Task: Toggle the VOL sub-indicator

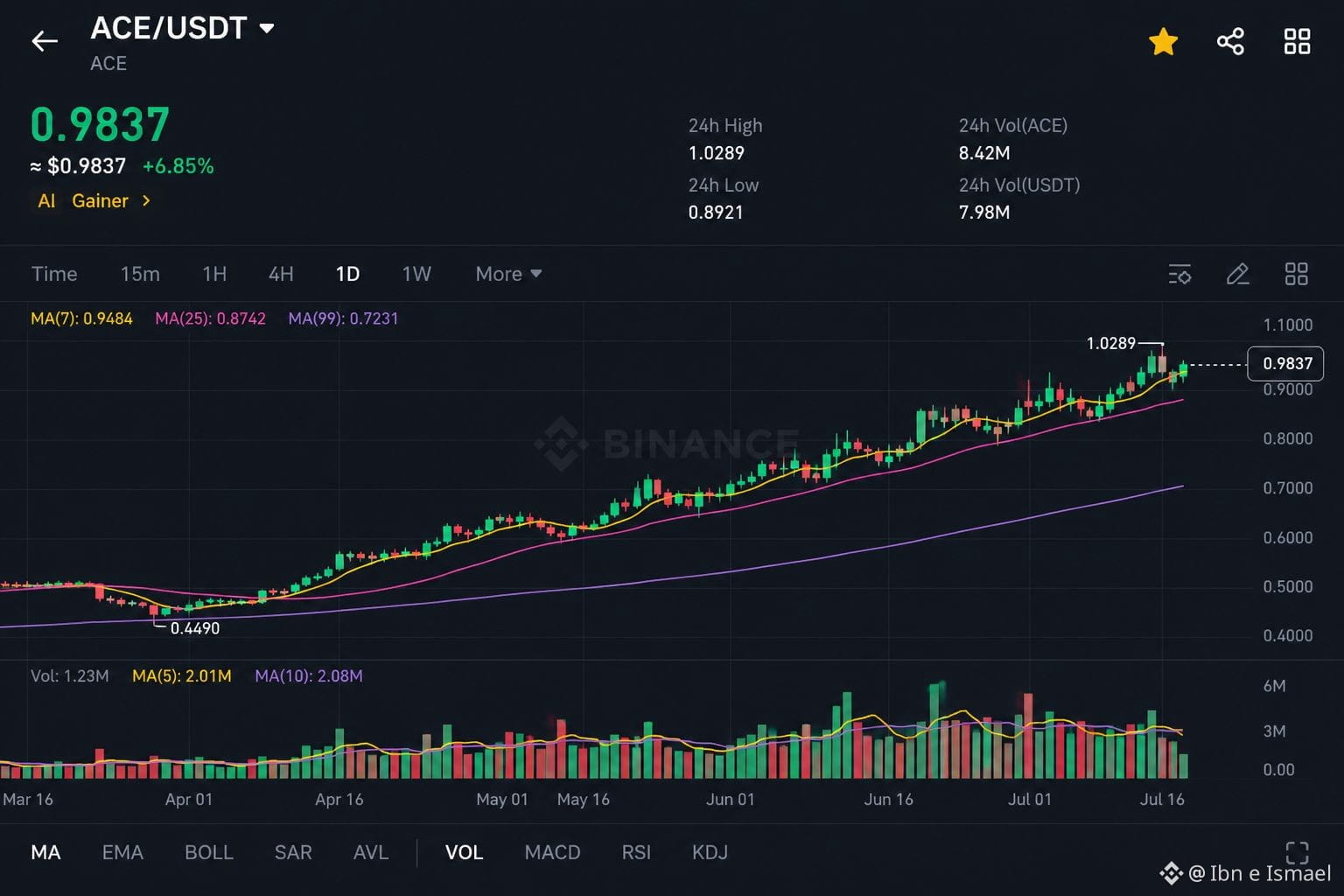Action: click(464, 852)
